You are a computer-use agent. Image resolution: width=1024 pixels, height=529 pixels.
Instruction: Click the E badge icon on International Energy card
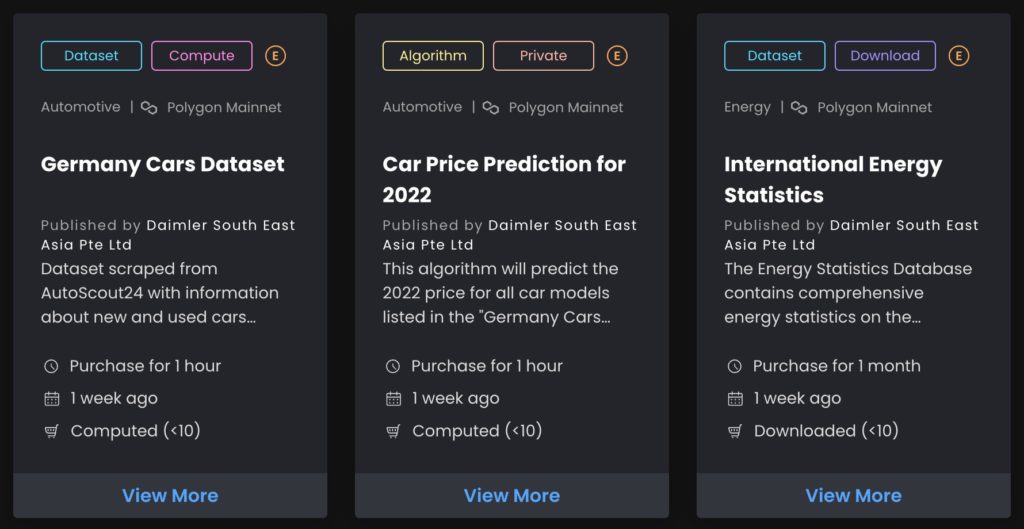tap(959, 56)
